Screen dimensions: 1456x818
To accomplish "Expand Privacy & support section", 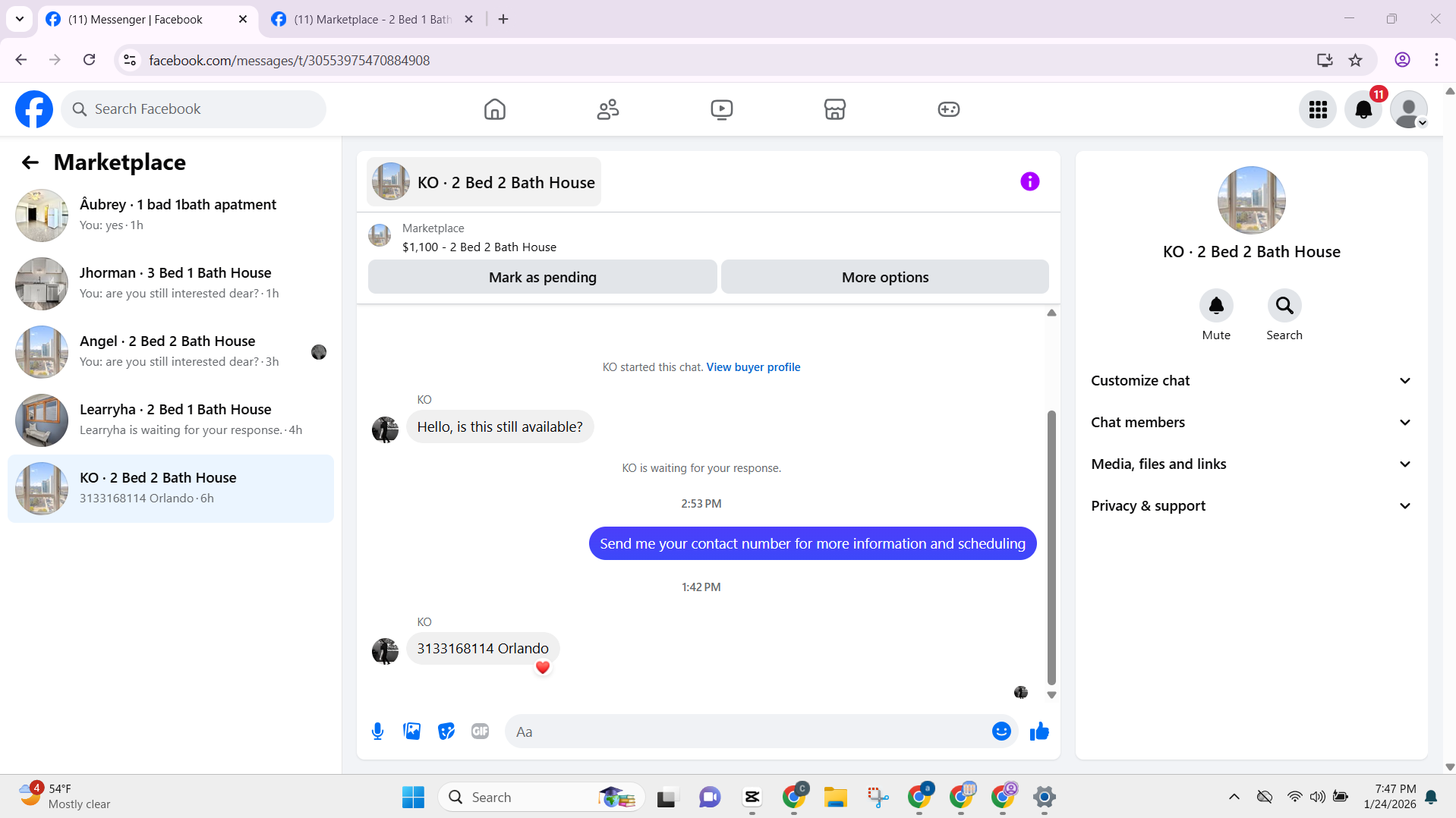I will point(1251,506).
